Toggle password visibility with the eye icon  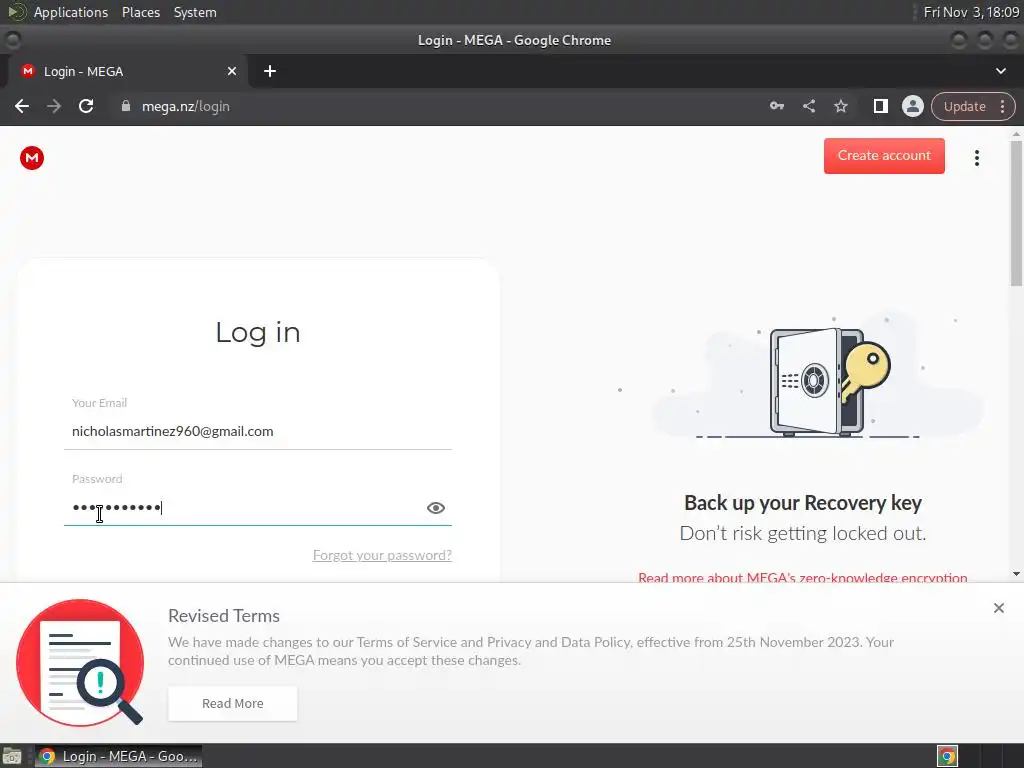coord(436,507)
